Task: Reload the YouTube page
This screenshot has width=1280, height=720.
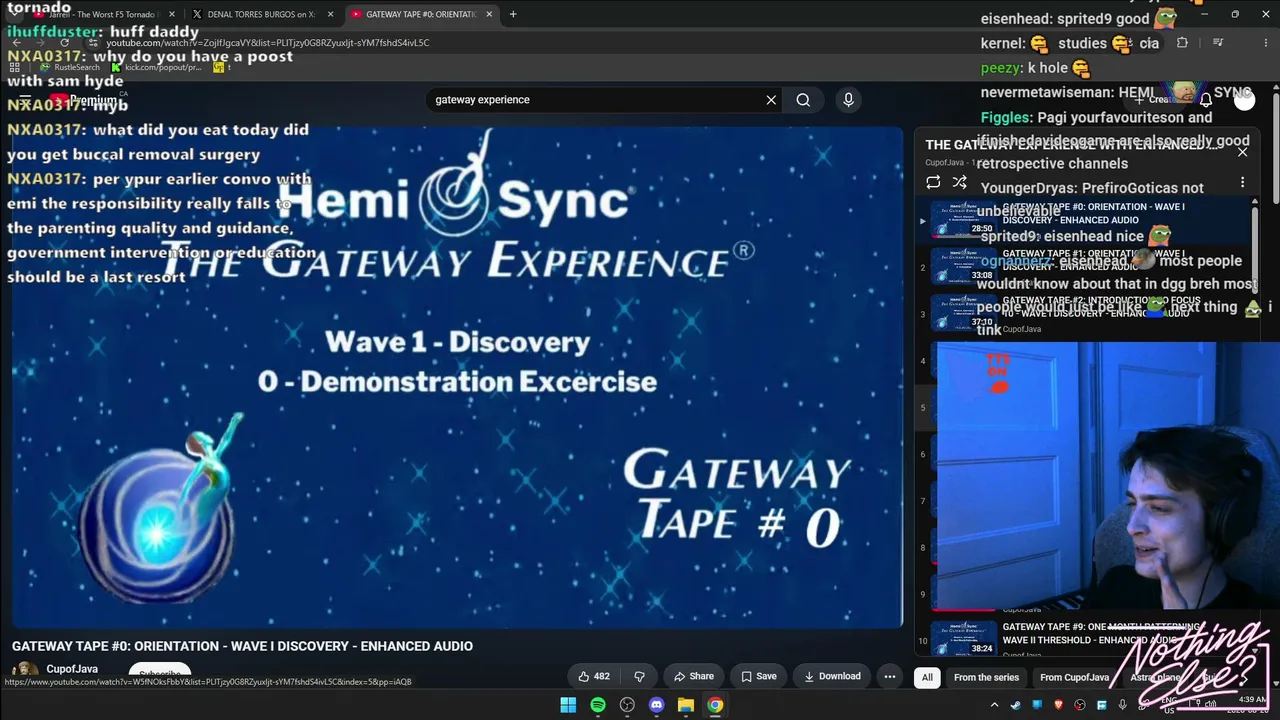Action: (65, 43)
